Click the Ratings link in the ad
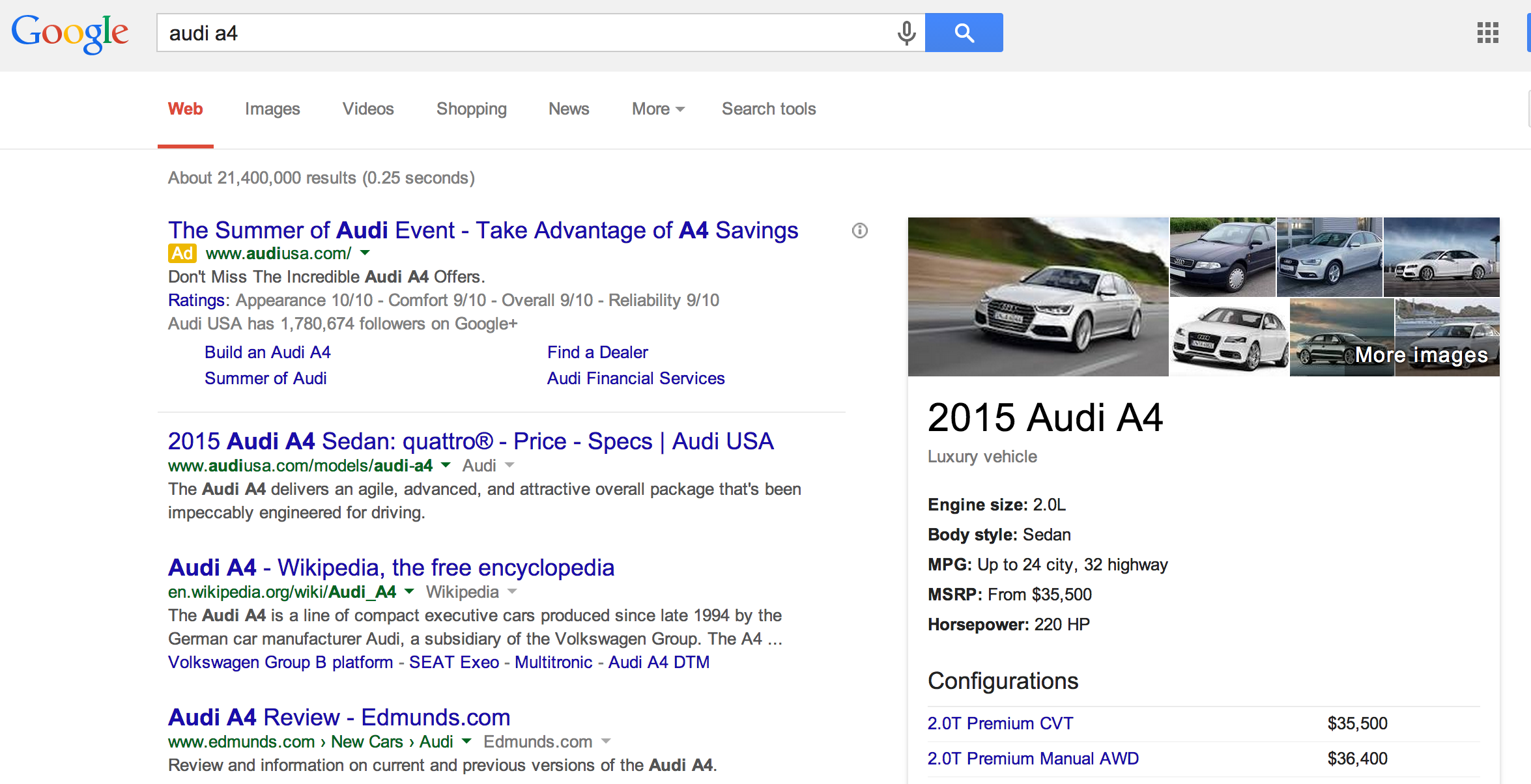1531x784 pixels. pyautogui.click(x=196, y=300)
